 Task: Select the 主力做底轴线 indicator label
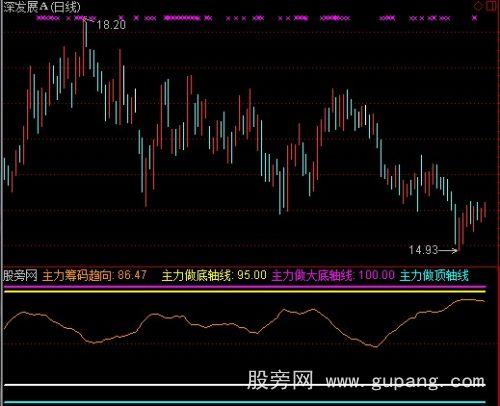197,275
